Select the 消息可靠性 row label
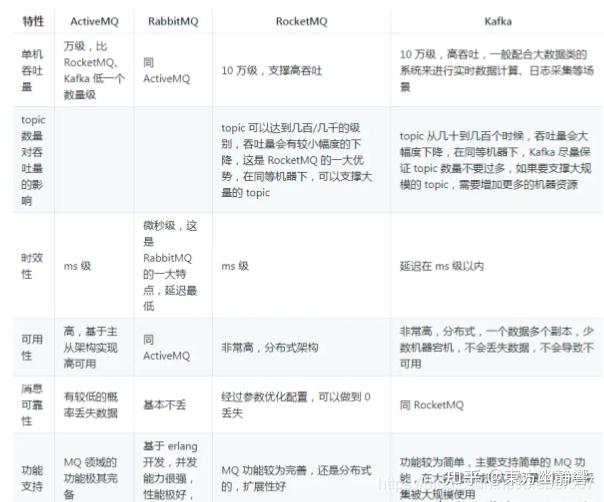Viewport: 604px width, 502px height. (x=32, y=405)
